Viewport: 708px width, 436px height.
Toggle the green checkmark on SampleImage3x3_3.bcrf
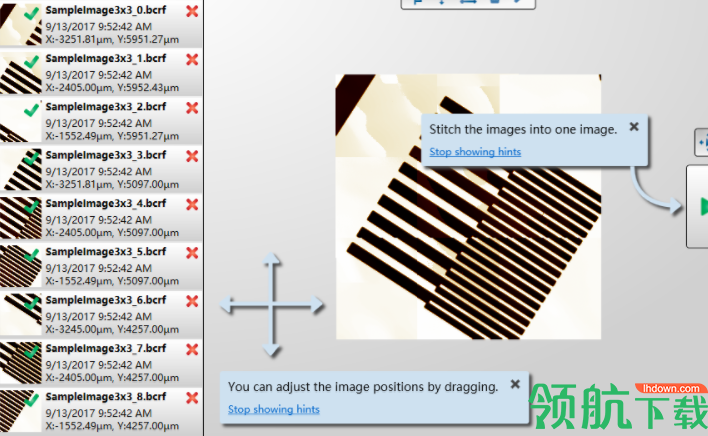coord(31,158)
